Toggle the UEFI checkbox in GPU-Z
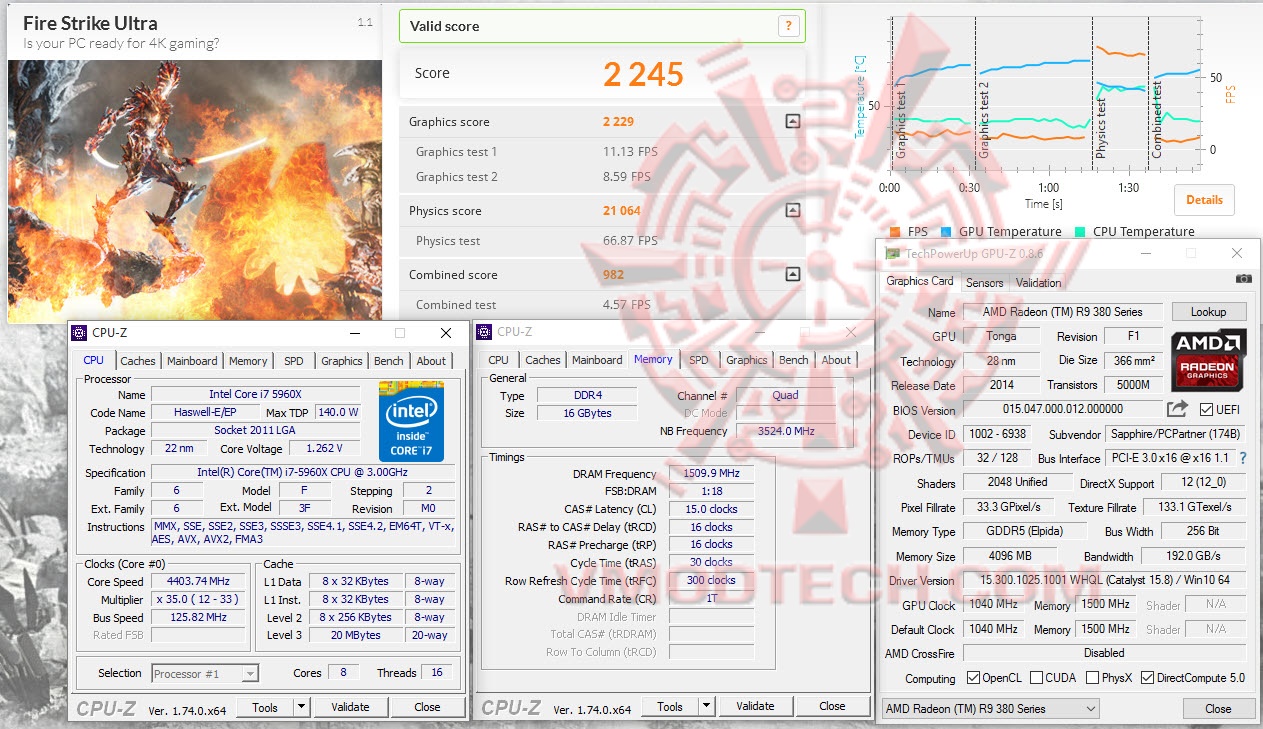 1206,410
